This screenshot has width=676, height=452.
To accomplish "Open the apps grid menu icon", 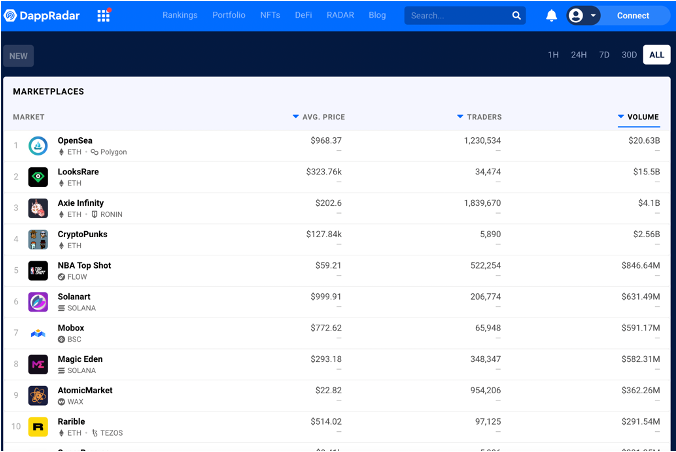I will (104, 16).
